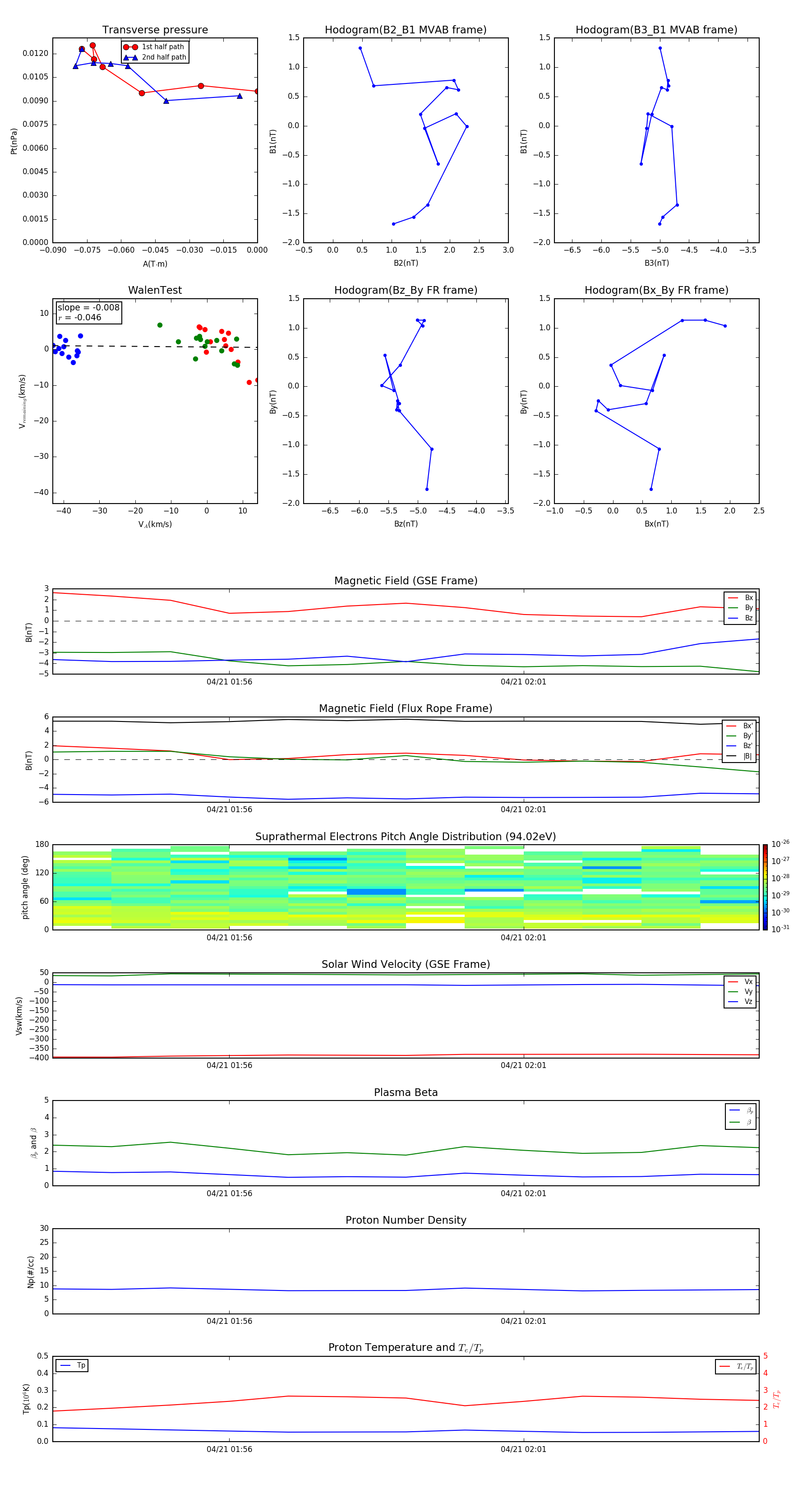Select the 'WalenTest' plot title
The width and height of the screenshot is (812, 1489).
pyautogui.click(x=155, y=290)
